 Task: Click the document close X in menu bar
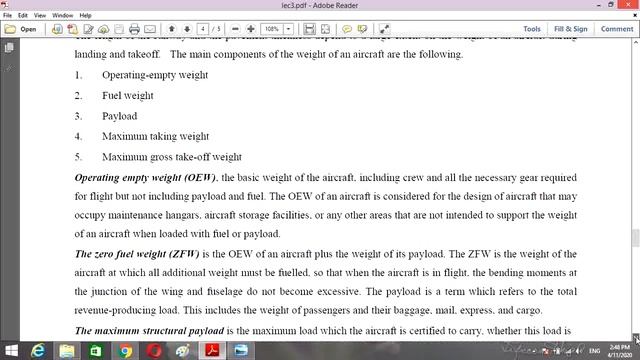point(635,16)
